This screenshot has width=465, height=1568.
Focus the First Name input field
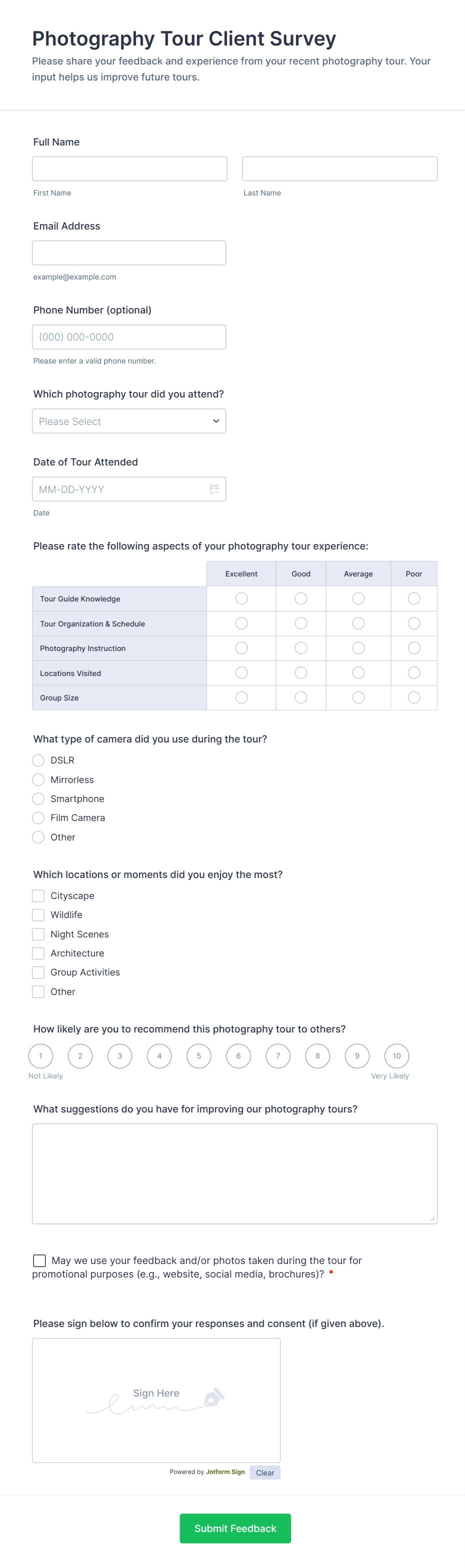[x=129, y=168]
